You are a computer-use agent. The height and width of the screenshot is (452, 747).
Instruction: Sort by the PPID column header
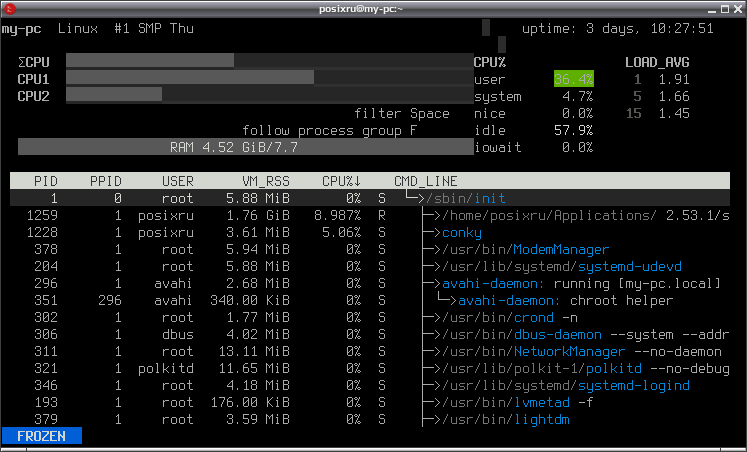[x=106, y=181]
